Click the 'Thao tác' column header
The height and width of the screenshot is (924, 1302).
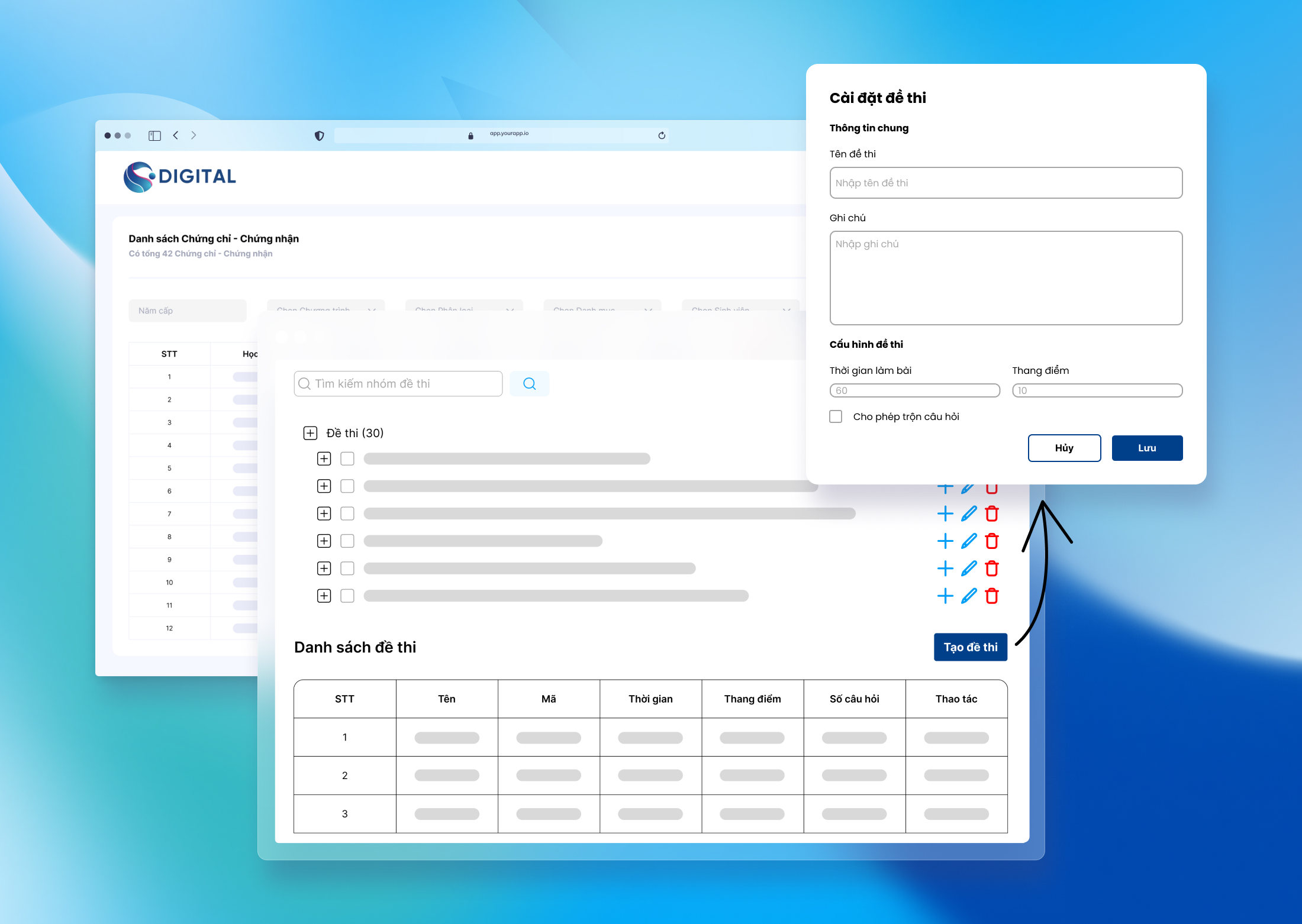[956, 699]
